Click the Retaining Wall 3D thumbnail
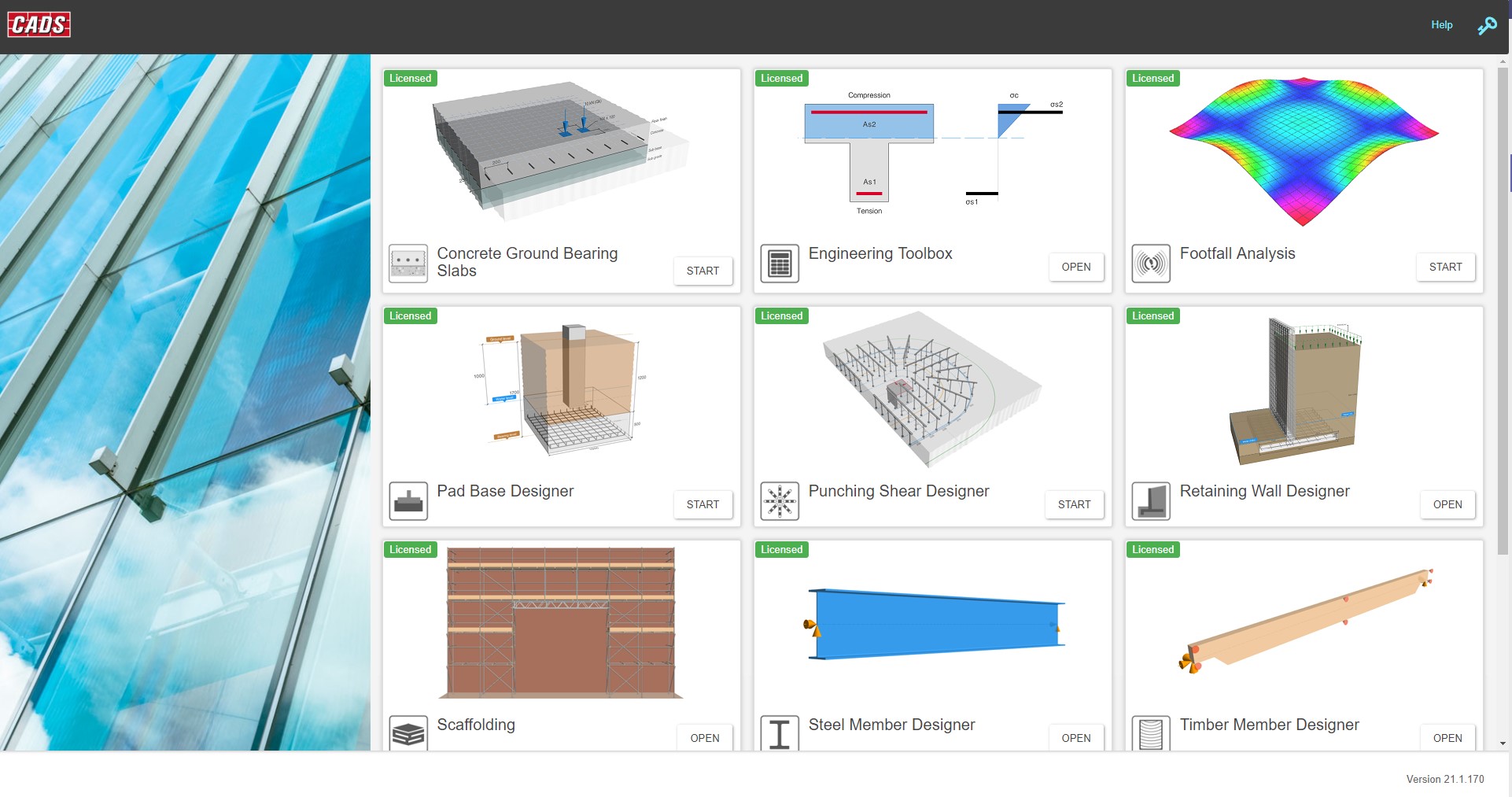Image resolution: width=1512 pixels, height=797 pixels. click(1296, 391)
